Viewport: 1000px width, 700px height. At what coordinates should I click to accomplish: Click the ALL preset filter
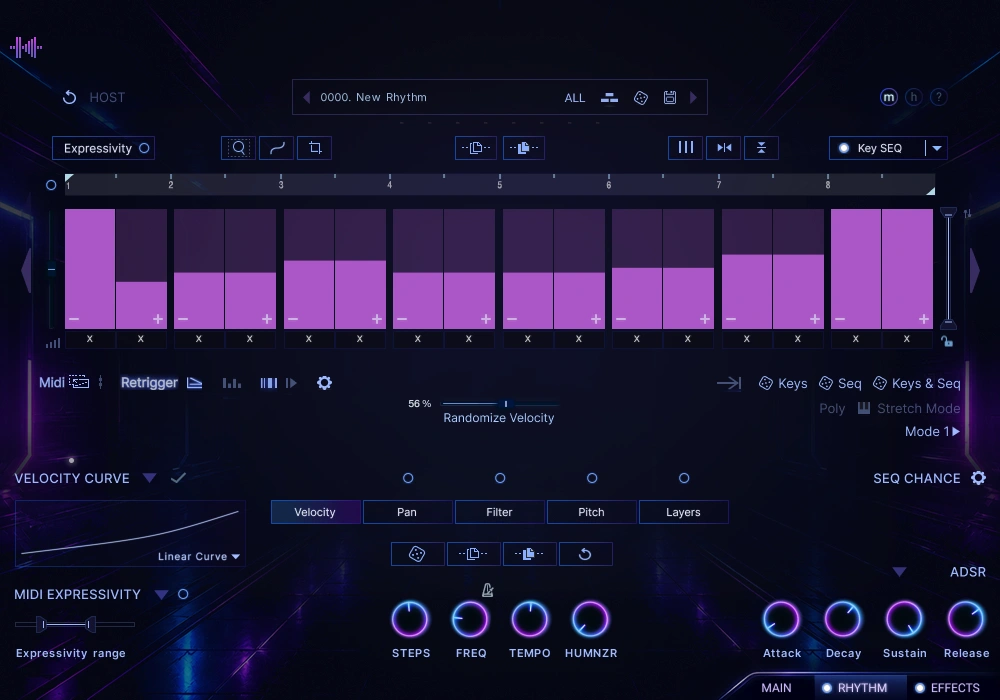coord(575,98)
